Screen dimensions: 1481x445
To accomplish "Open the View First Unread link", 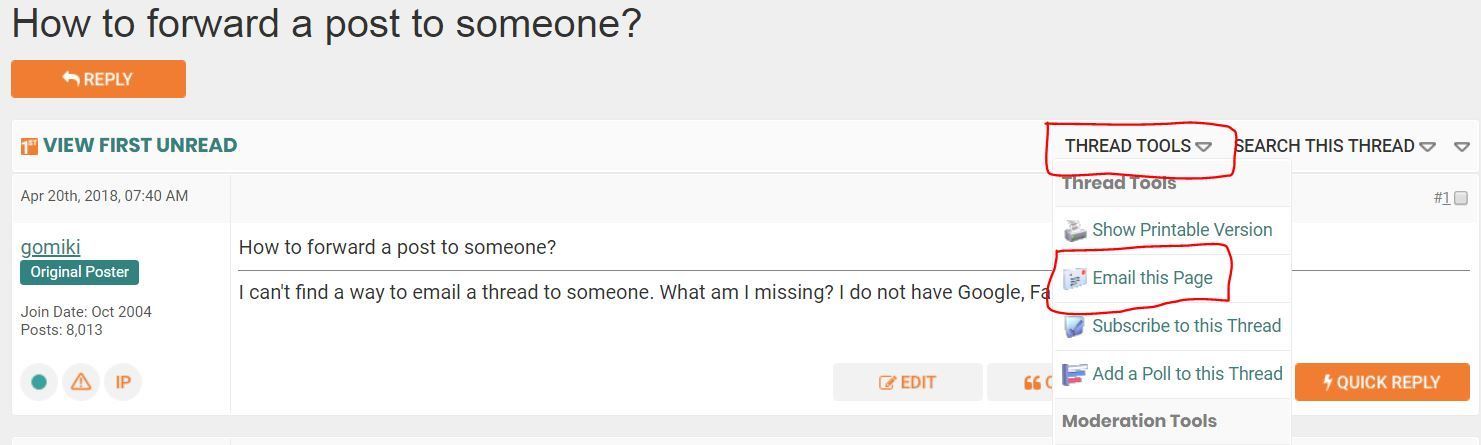I will pos(140,146).
